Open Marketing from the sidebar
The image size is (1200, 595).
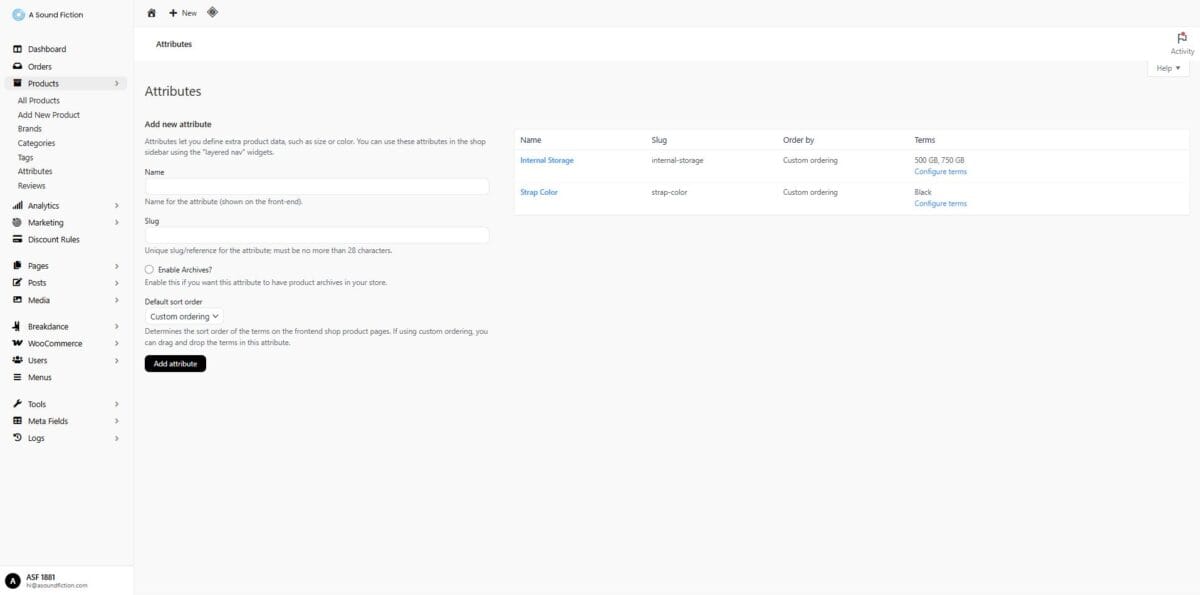coord(16,222)
